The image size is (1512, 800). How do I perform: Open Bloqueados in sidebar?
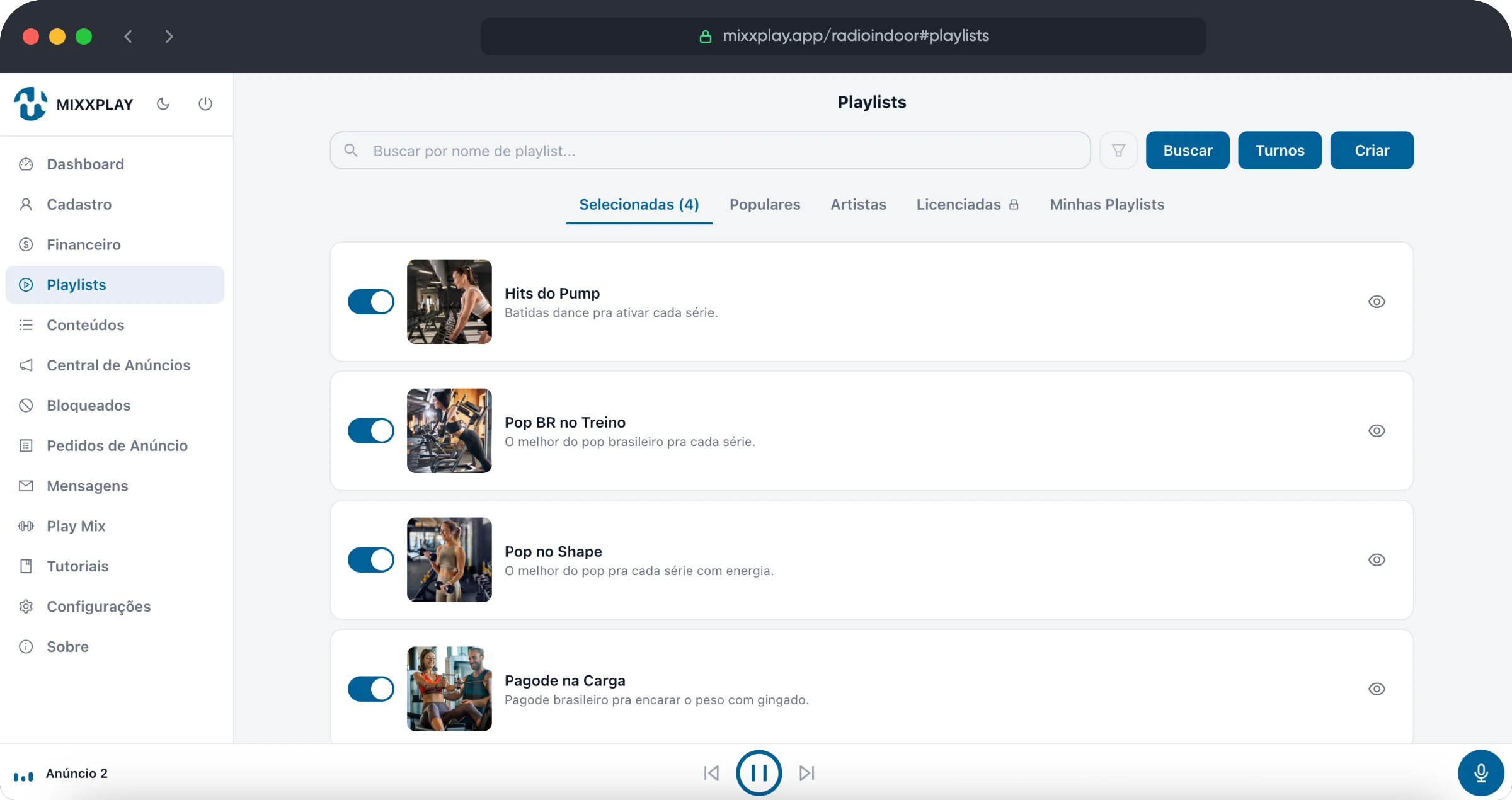[x=115, y=406]
